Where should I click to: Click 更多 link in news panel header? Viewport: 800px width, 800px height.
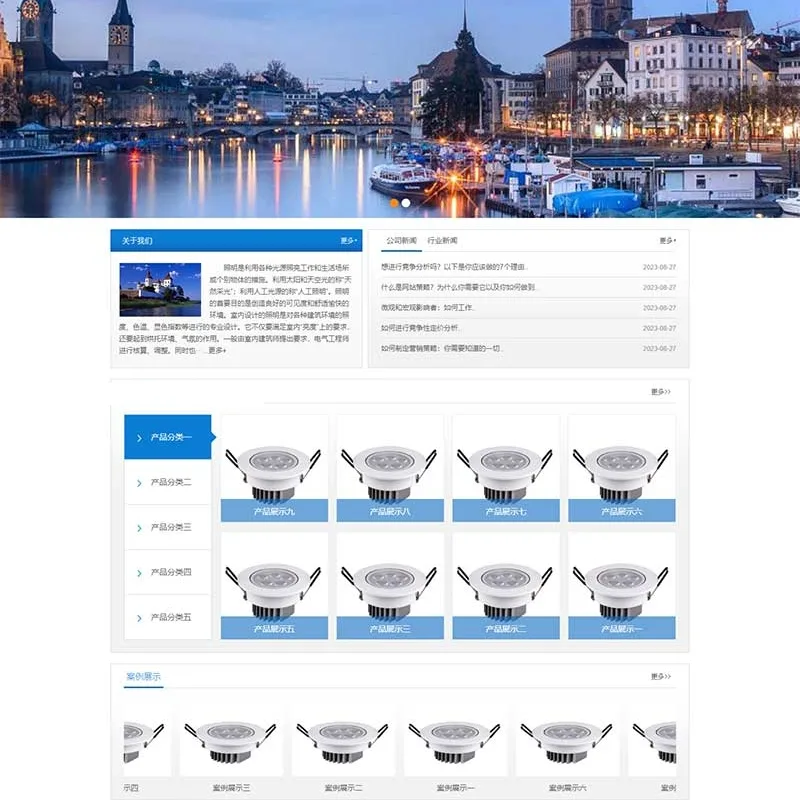667,240
